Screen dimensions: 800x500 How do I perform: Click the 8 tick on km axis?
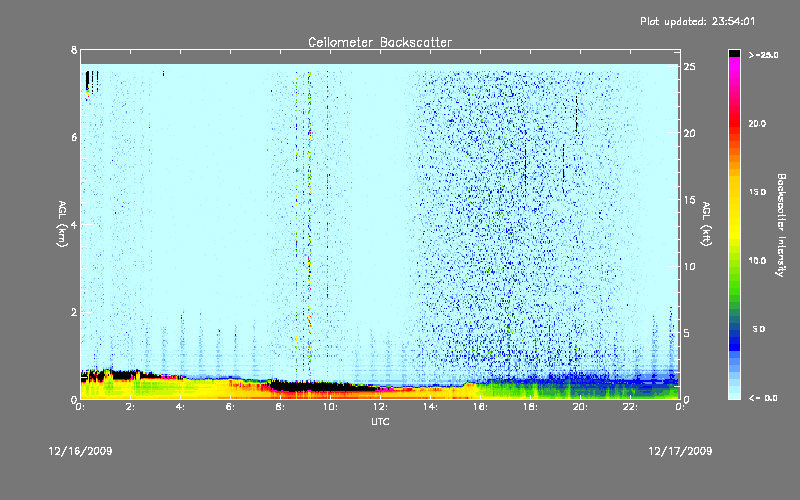(74, 50)
